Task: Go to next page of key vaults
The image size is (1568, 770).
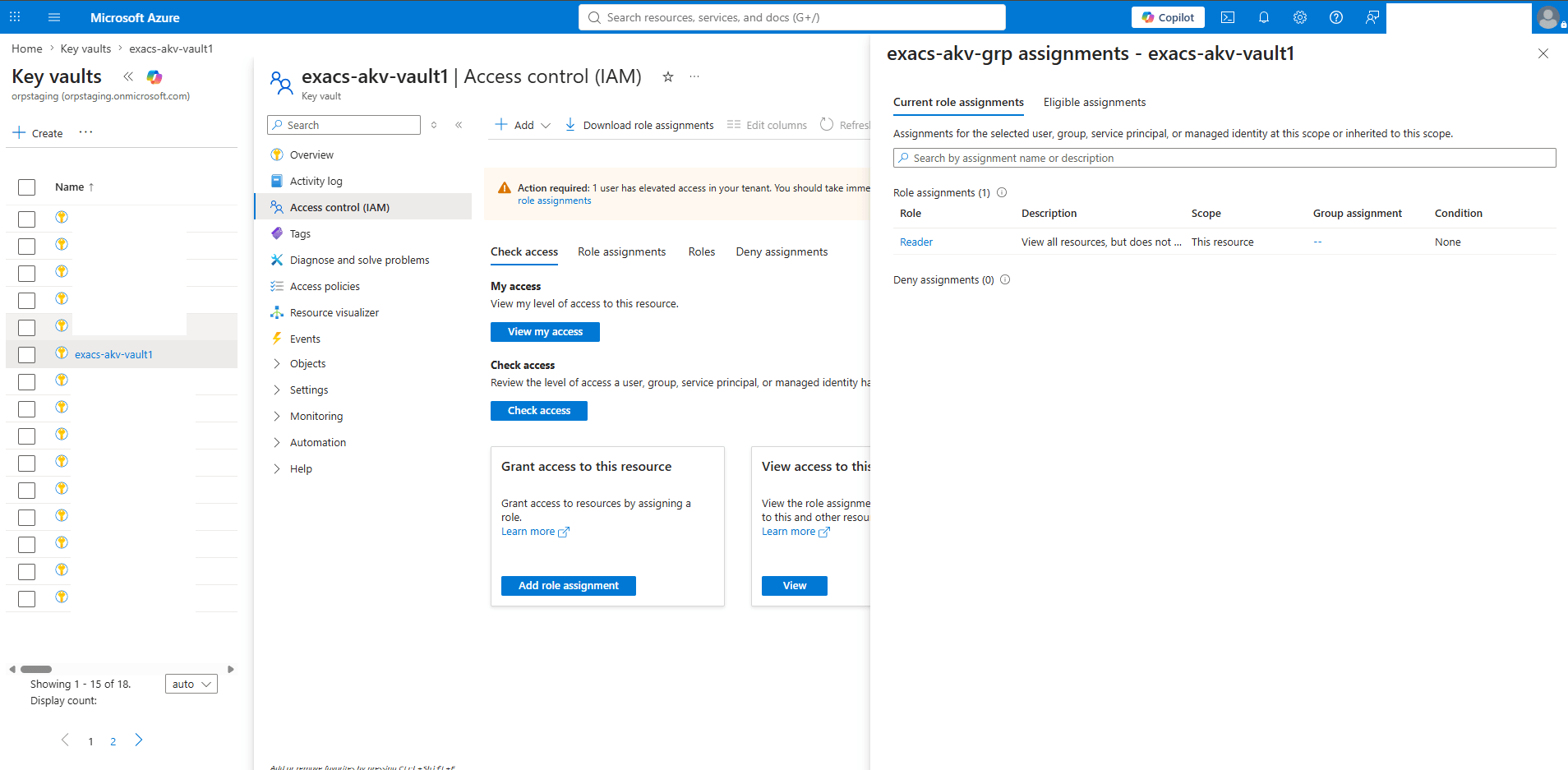Action: coord(139,740)
